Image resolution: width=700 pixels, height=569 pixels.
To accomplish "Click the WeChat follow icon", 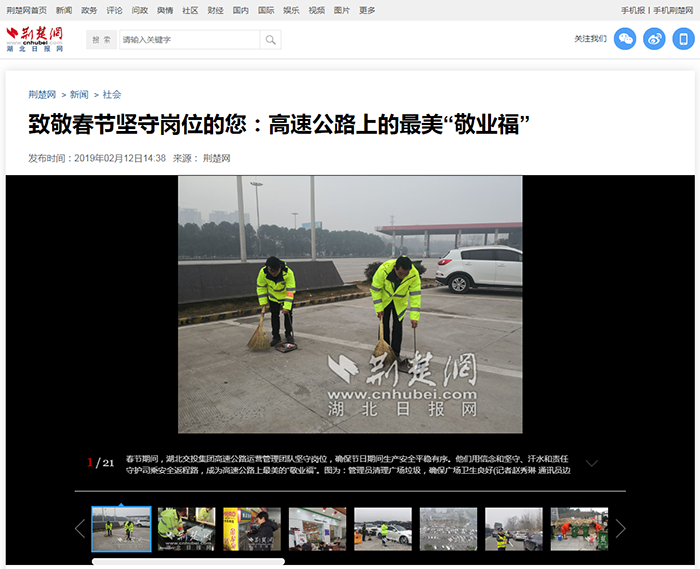I will click(x=625, y=39).
